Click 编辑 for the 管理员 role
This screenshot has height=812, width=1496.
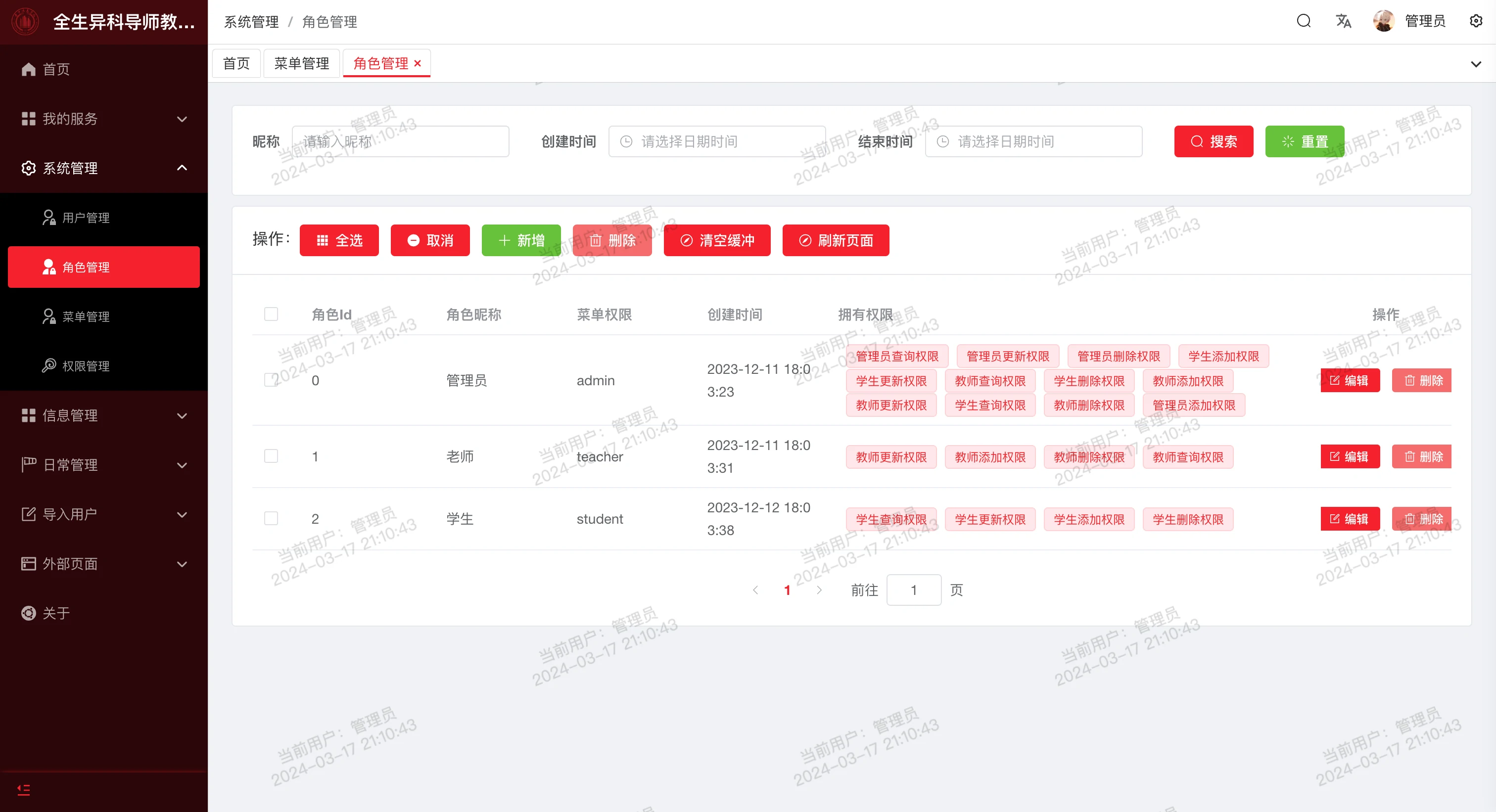point(1350,380)
